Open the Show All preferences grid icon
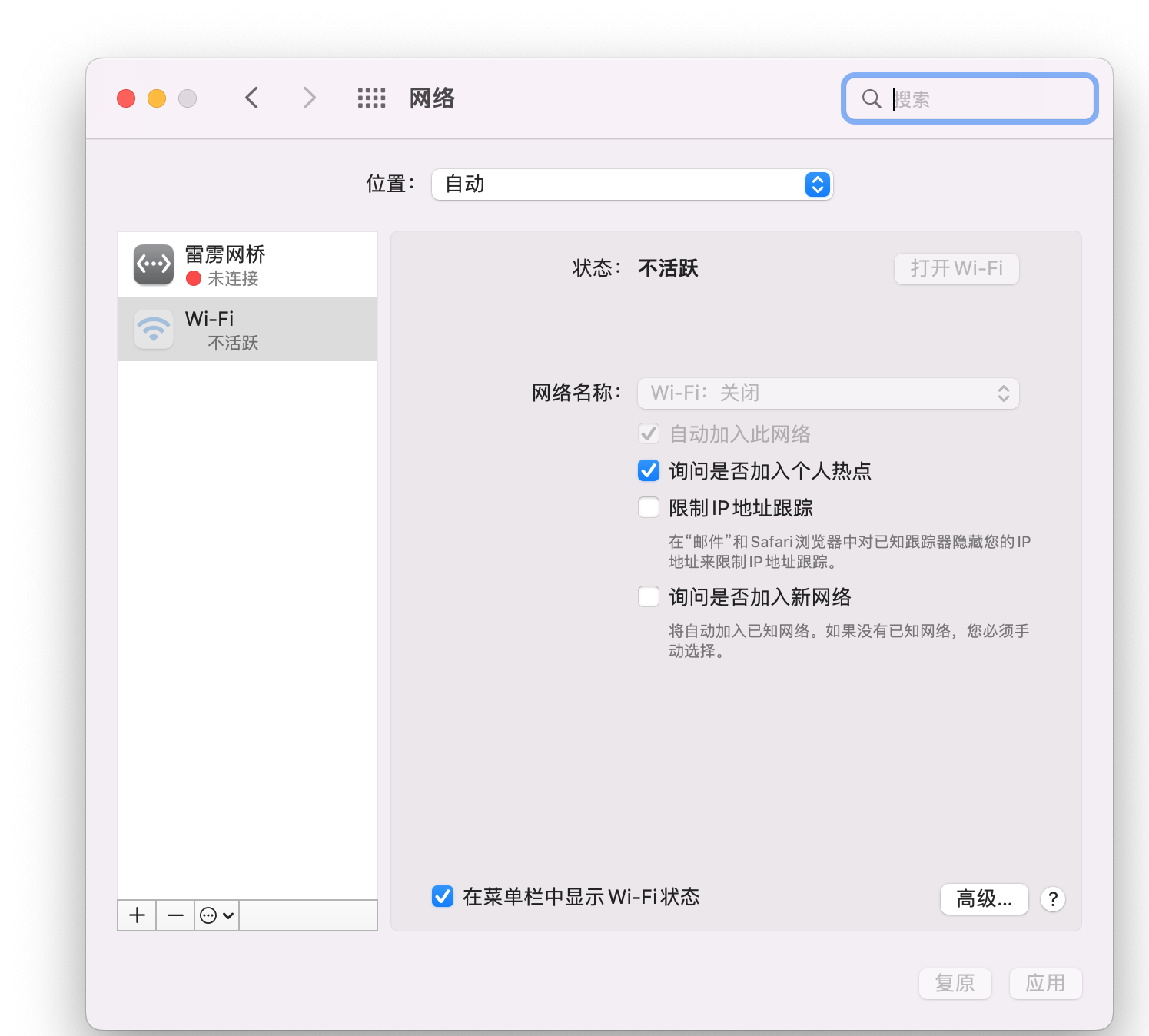 (371, 98)
